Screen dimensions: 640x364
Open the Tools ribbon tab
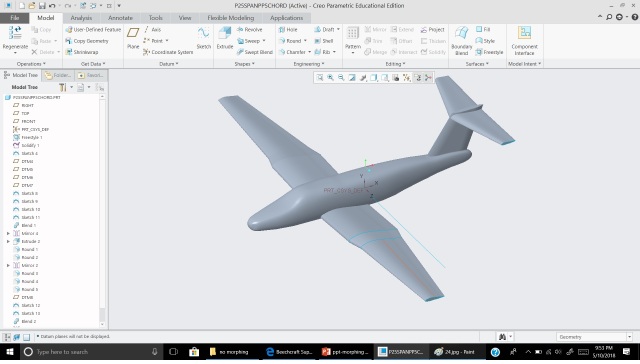[156, 18]
